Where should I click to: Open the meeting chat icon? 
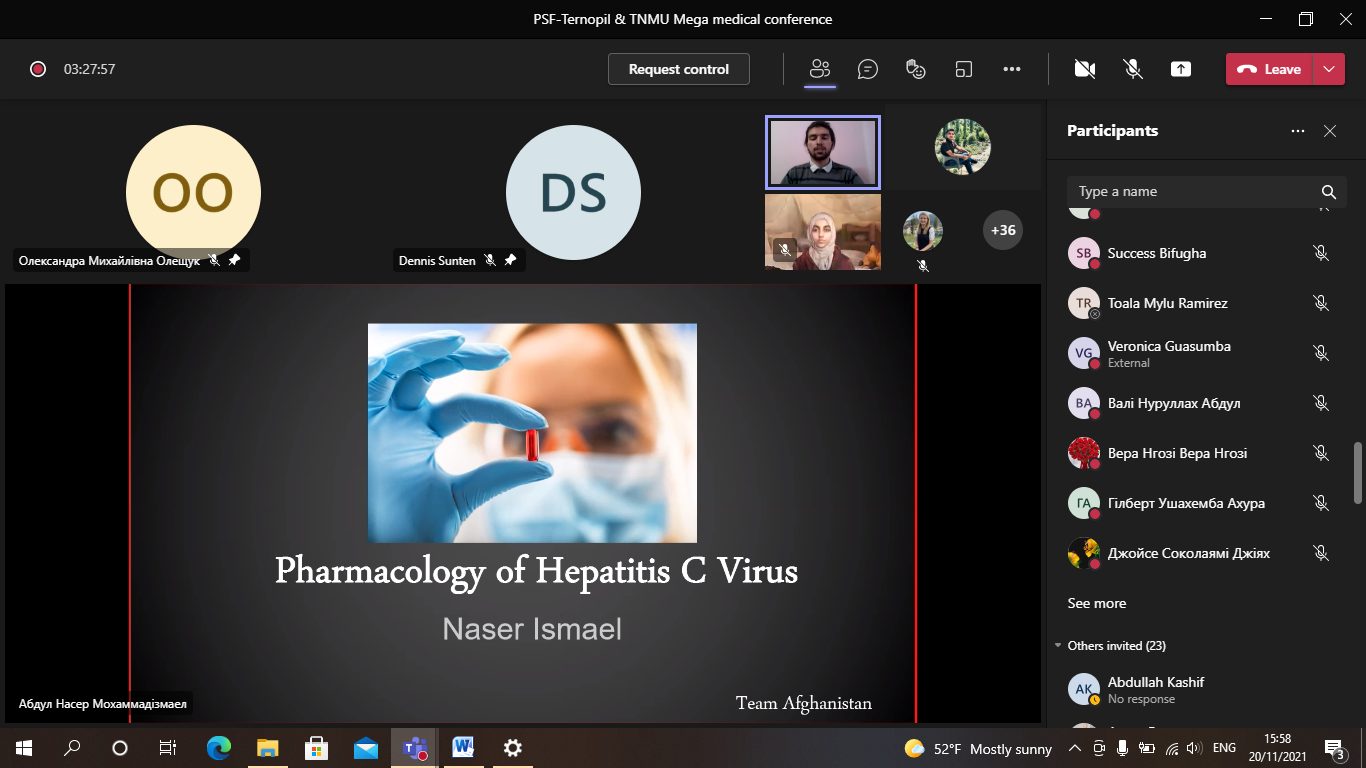(x=868, y=69)
